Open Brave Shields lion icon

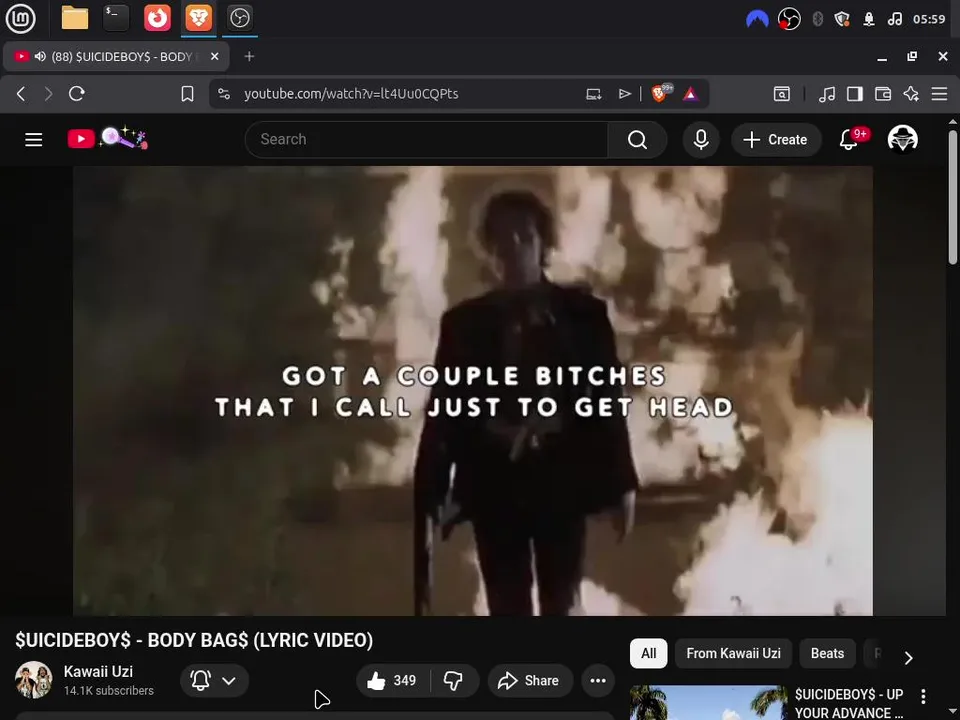click(661, 93)
